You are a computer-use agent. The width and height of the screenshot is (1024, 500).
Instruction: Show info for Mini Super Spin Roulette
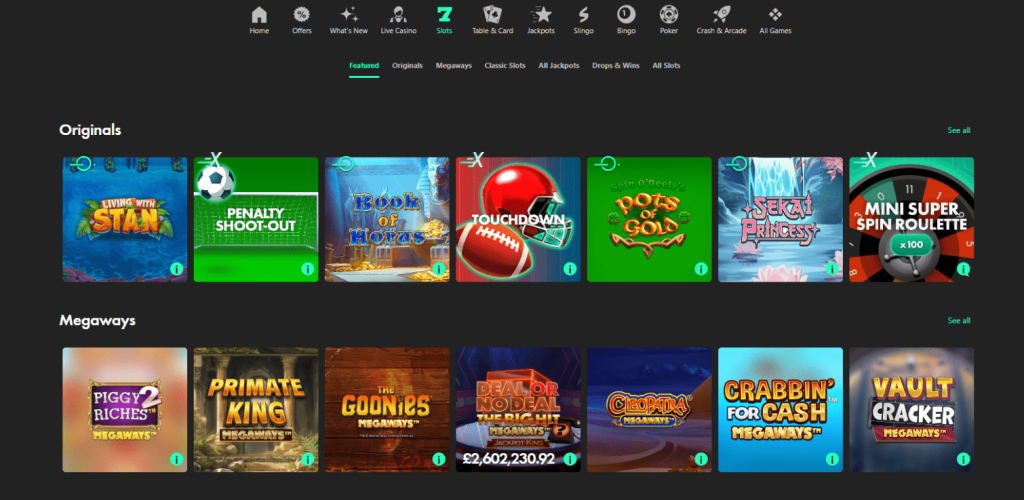click(963, 269)
